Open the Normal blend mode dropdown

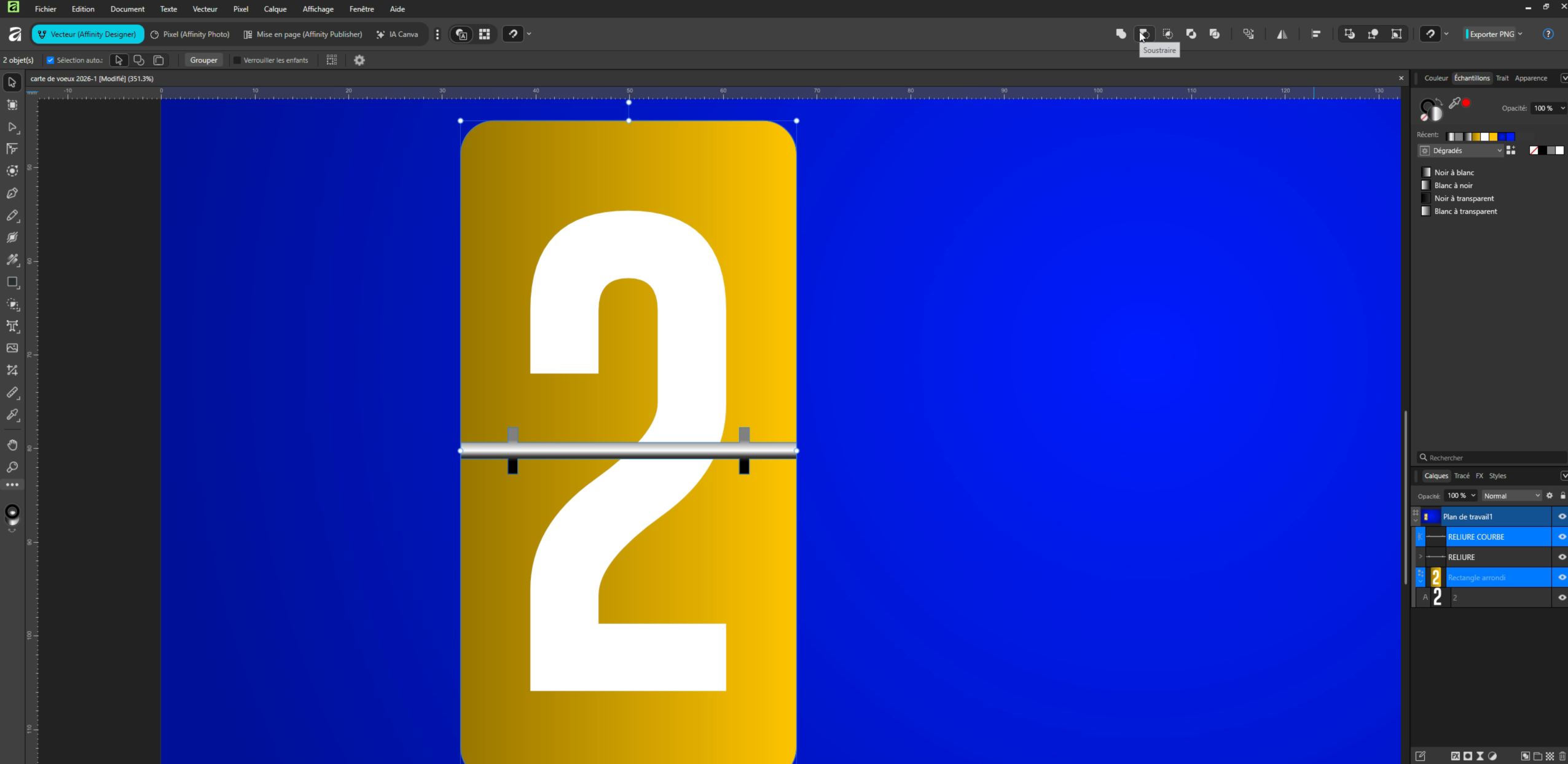pos(1511,495)
